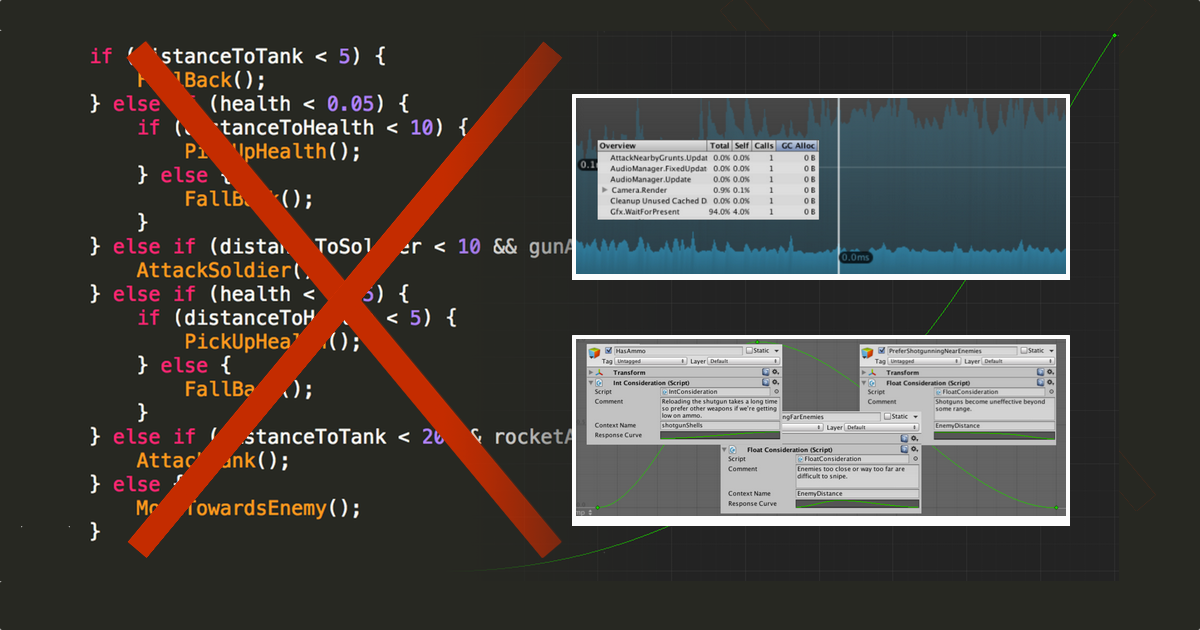Image resolution: width=1200 pixels, height=630 pixels.
Task: Collapse middle panel Float Consideration (Script)
Action: pyautogui.click(x=724, y=449)
